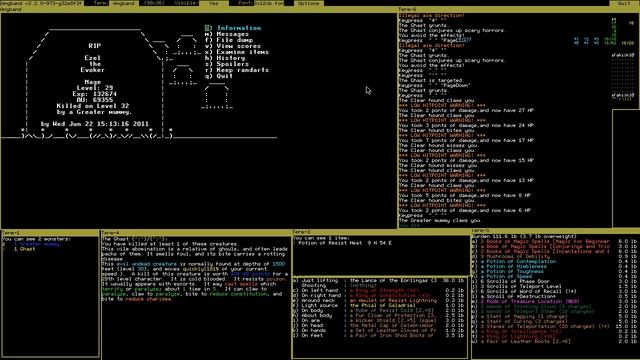Click Amulet of Resist Lightning equipment row

(x=379, y=300)
